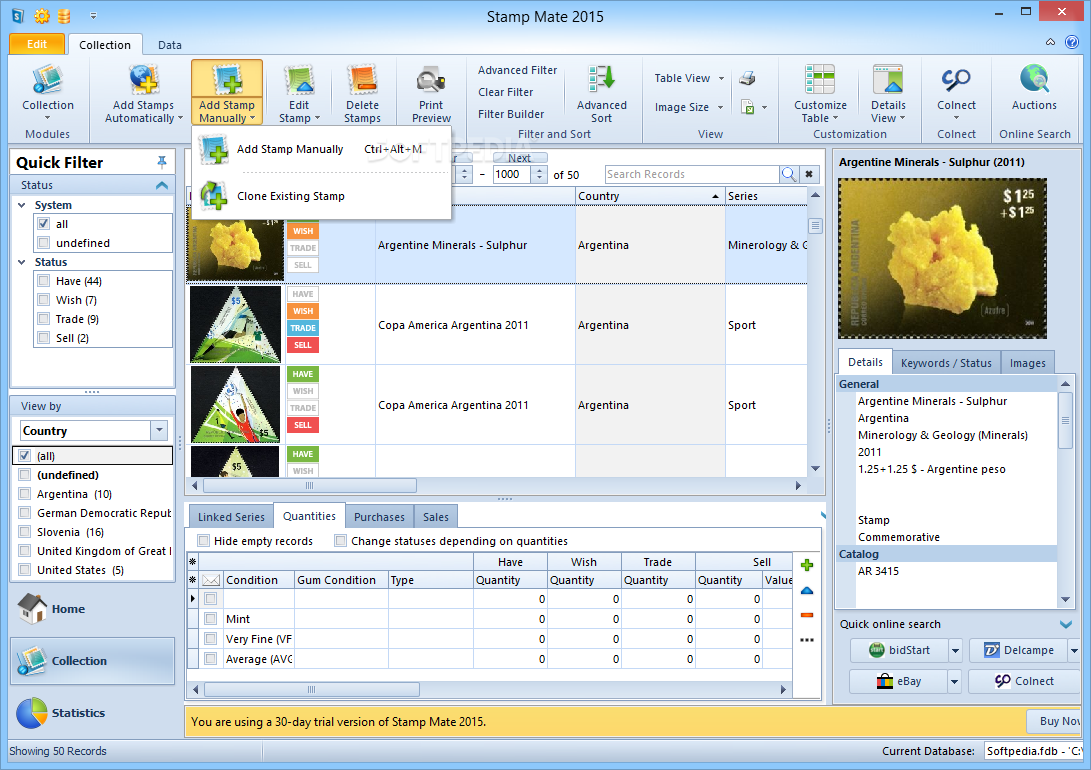Click the details panel vertical scrollbar

pos(1065,421)
